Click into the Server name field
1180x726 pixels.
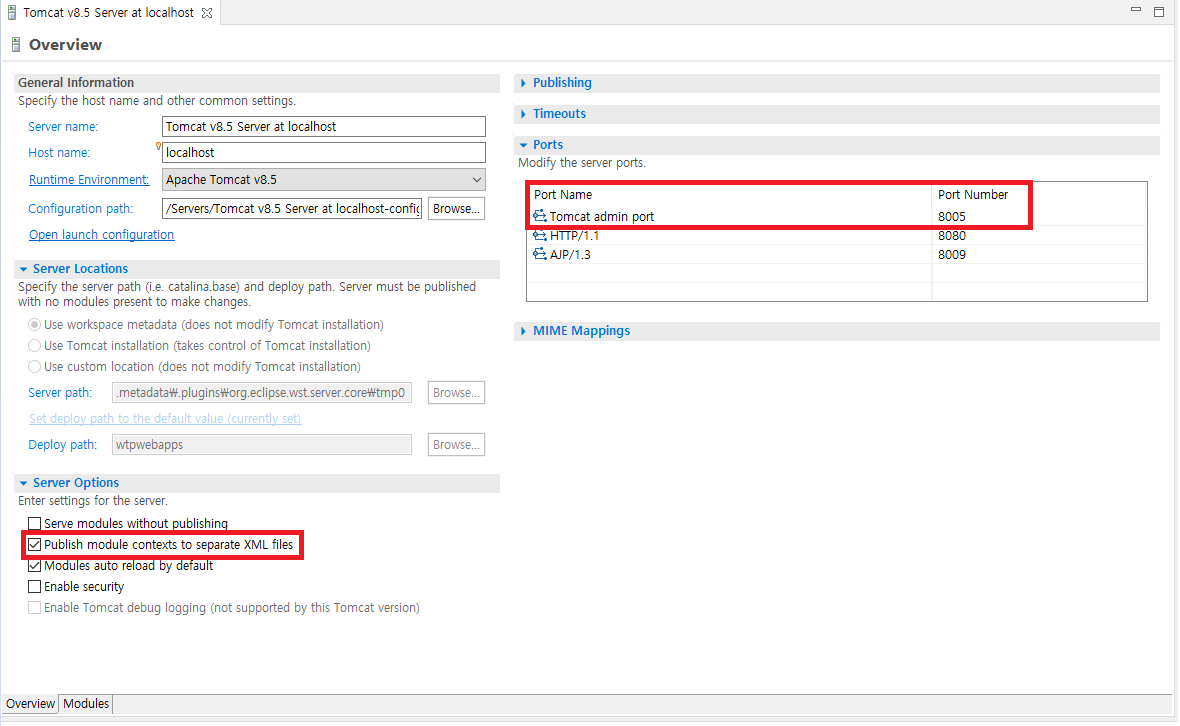324,126
